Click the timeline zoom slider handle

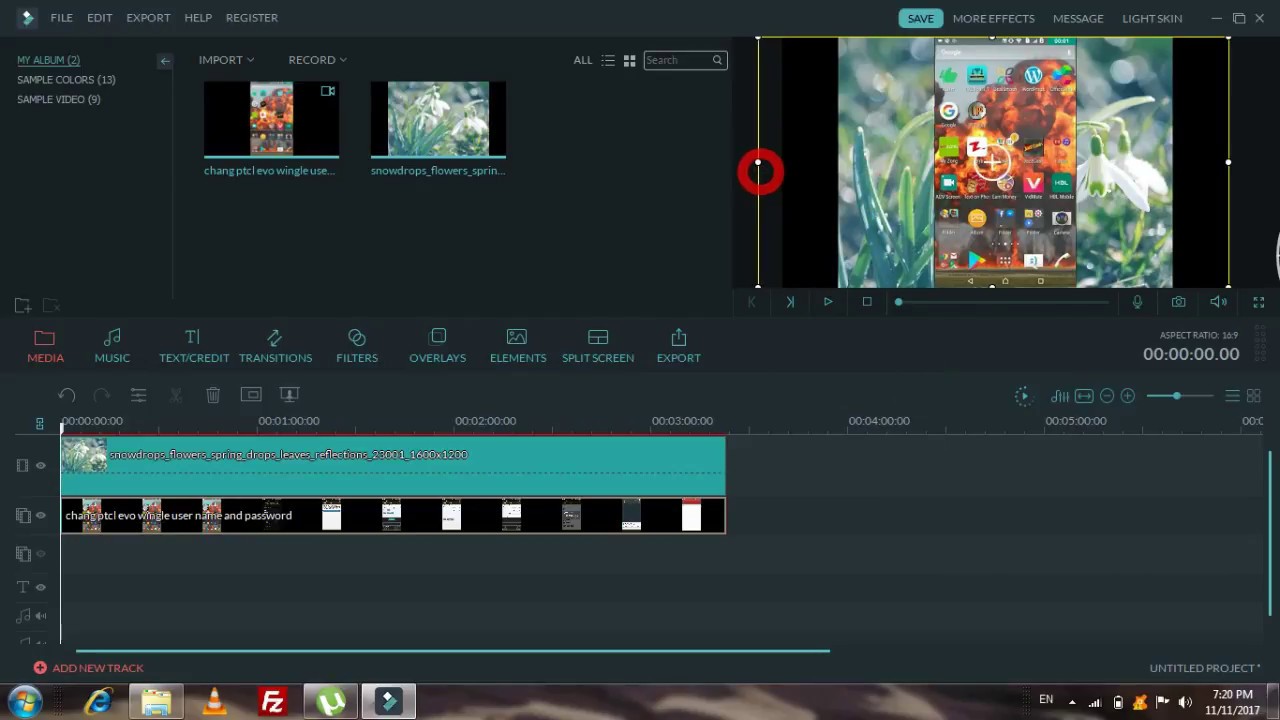[1177, 396]
